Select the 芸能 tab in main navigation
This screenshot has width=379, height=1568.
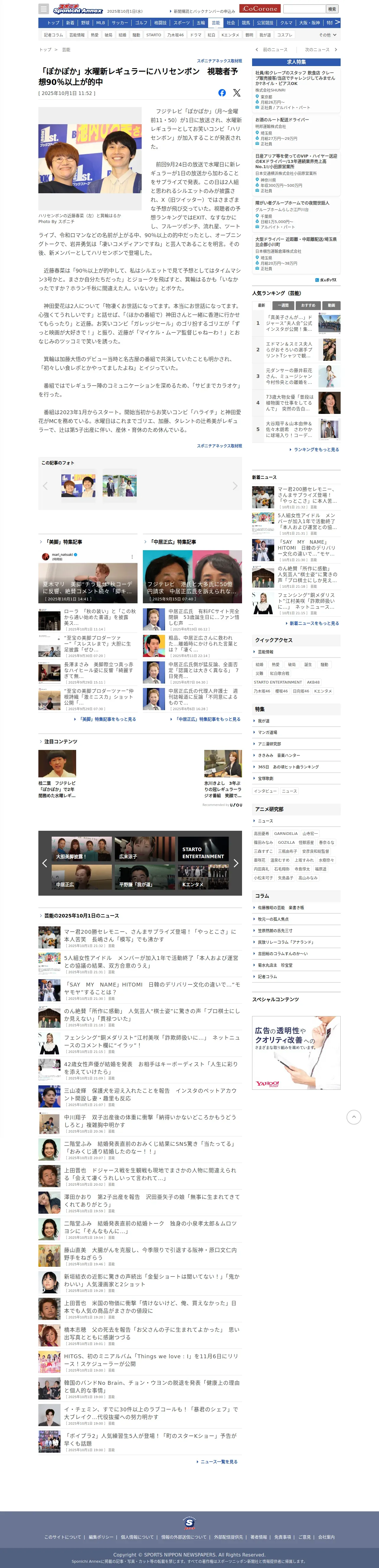216,22
